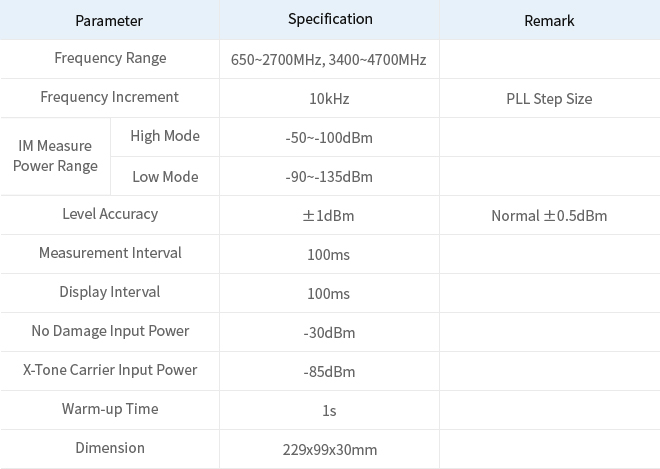660x469 pixels.
Task: Click the Remark column header
Action: 549,21
